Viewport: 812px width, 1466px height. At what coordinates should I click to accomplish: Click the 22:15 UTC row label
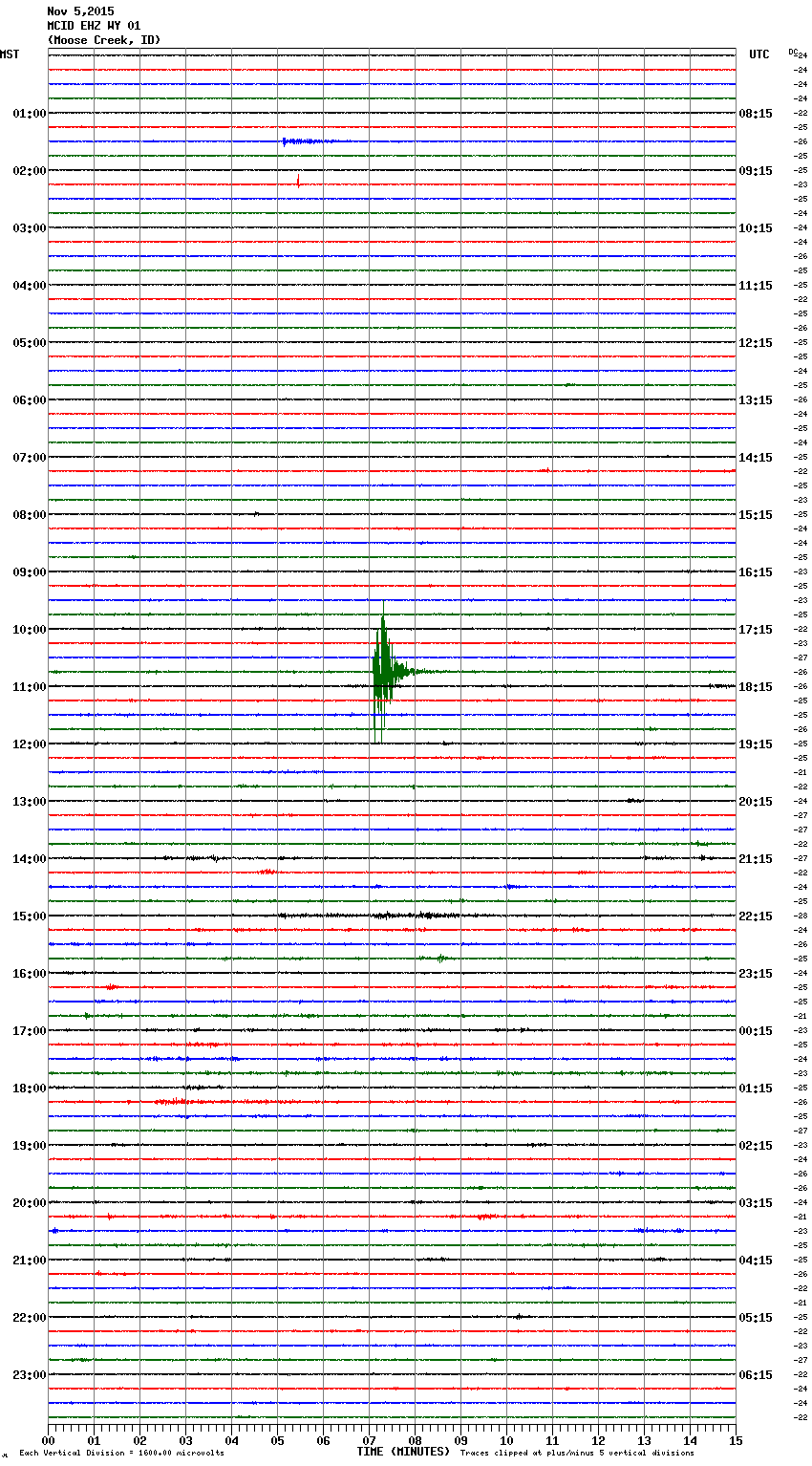click(x=756, y=916)
